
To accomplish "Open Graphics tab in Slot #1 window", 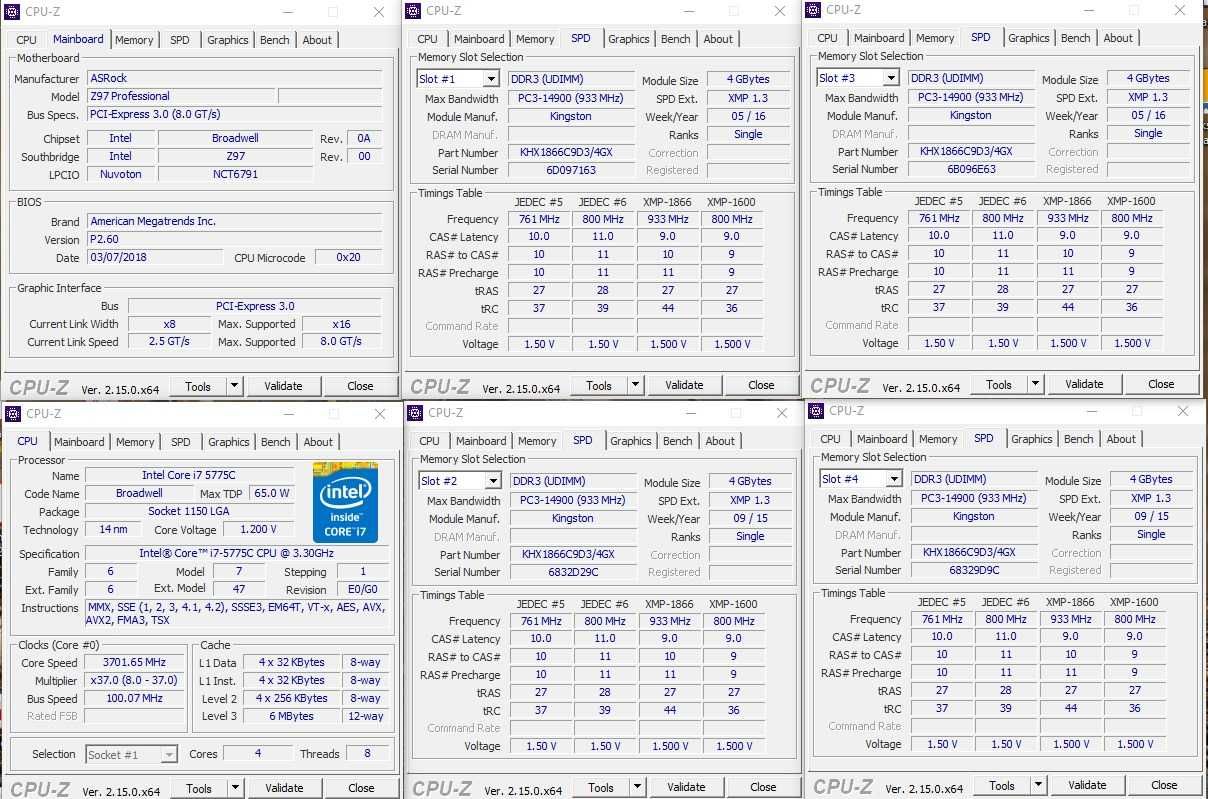I will pyautogui.click(x=629, y=39).
